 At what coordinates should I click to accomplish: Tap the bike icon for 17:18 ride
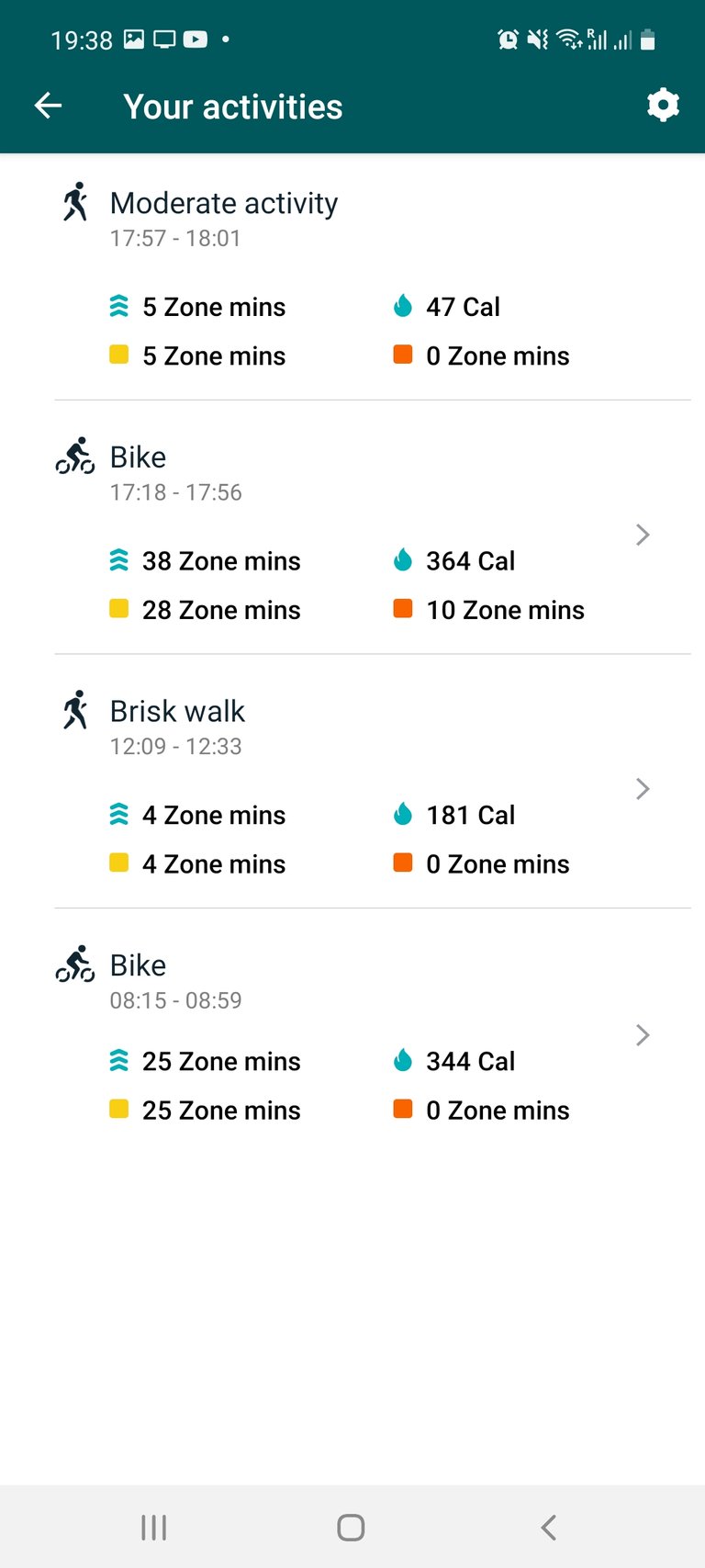(x=75, y=456)
